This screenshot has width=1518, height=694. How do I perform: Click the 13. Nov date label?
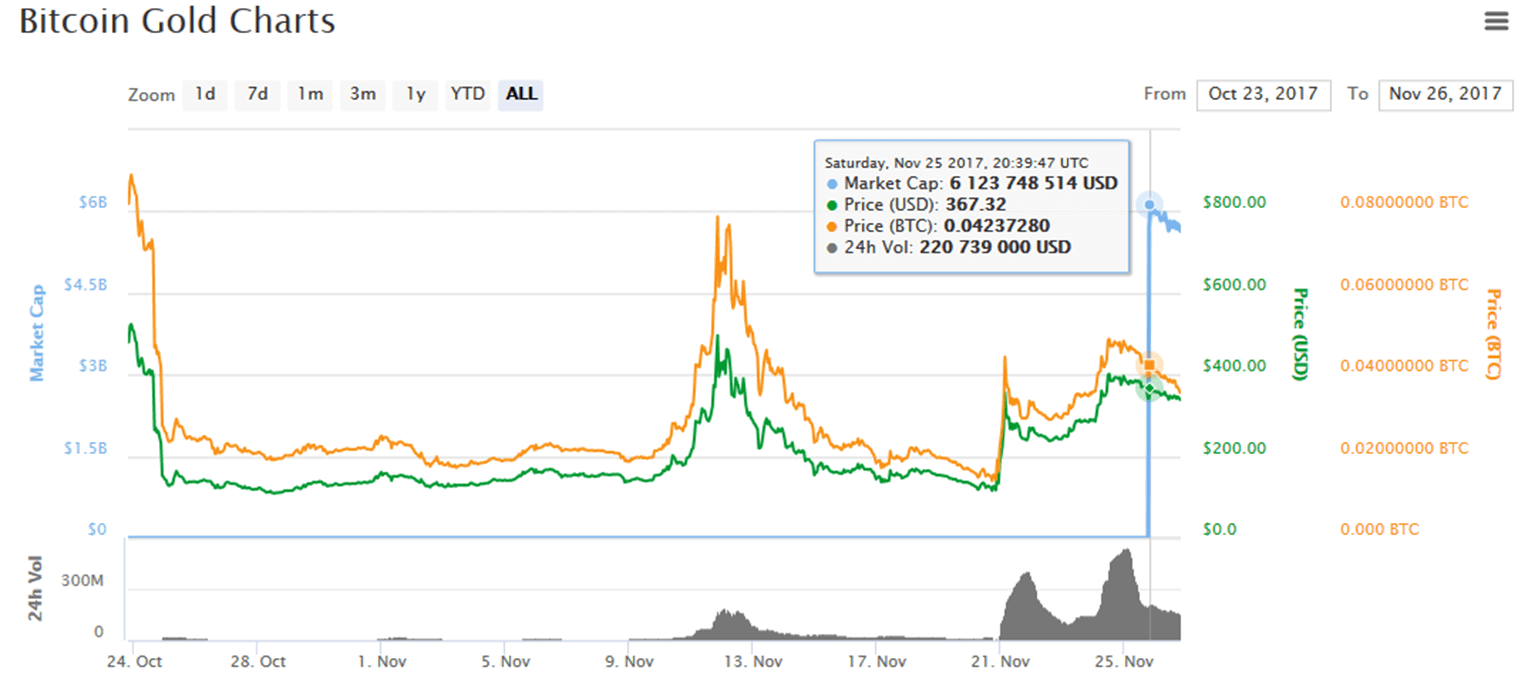tap(752, 662)
